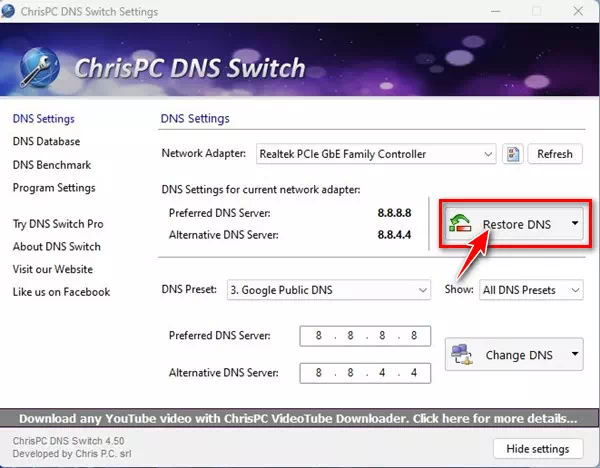
Task: Click the Developed by Chris P.C. srl text
Action: [72, 454]
